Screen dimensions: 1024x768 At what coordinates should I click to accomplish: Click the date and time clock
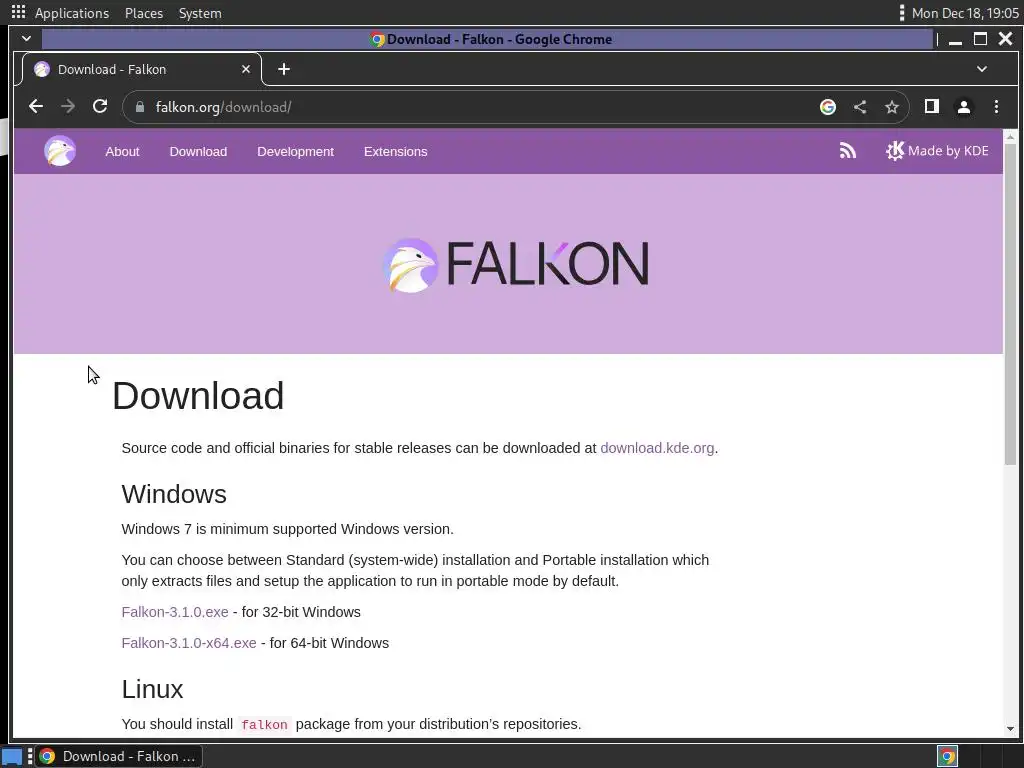pyautogui.click(x=965, y=13)
